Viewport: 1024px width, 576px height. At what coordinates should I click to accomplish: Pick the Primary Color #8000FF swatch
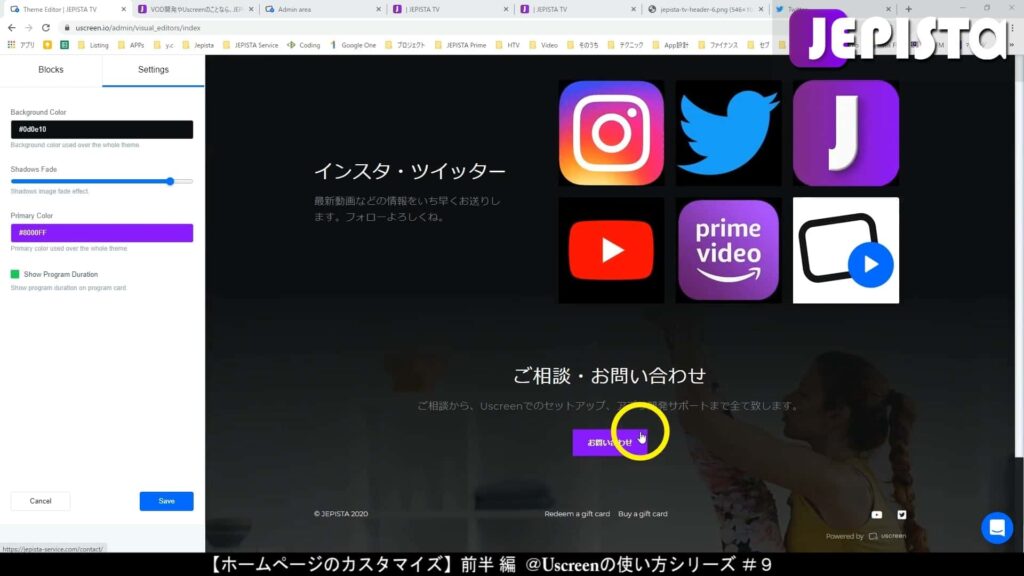point(102,232)
